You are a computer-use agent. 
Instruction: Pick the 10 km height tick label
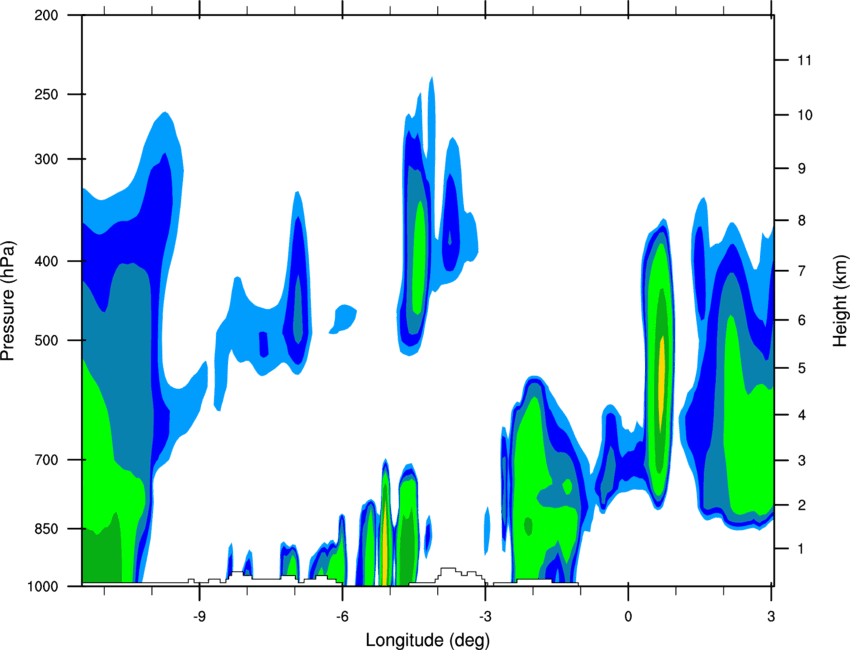click(804, 115)
